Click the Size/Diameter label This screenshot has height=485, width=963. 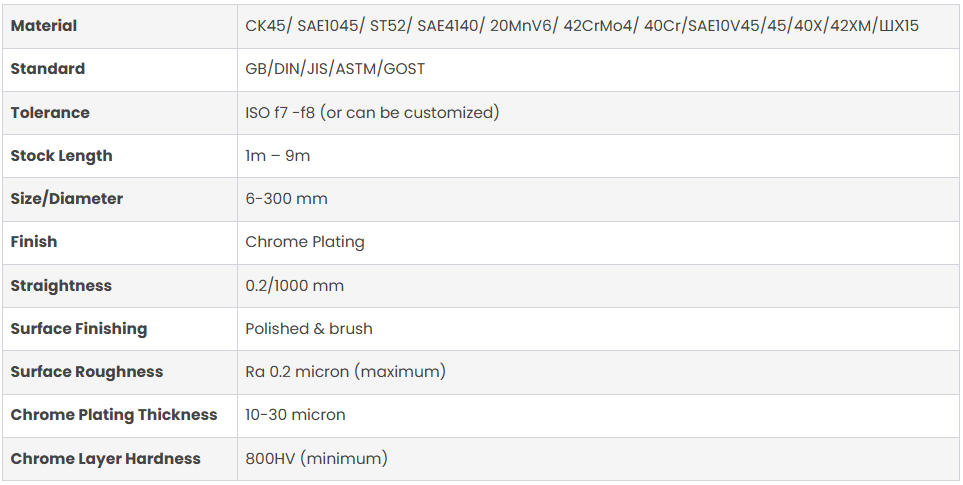[67, 199]
